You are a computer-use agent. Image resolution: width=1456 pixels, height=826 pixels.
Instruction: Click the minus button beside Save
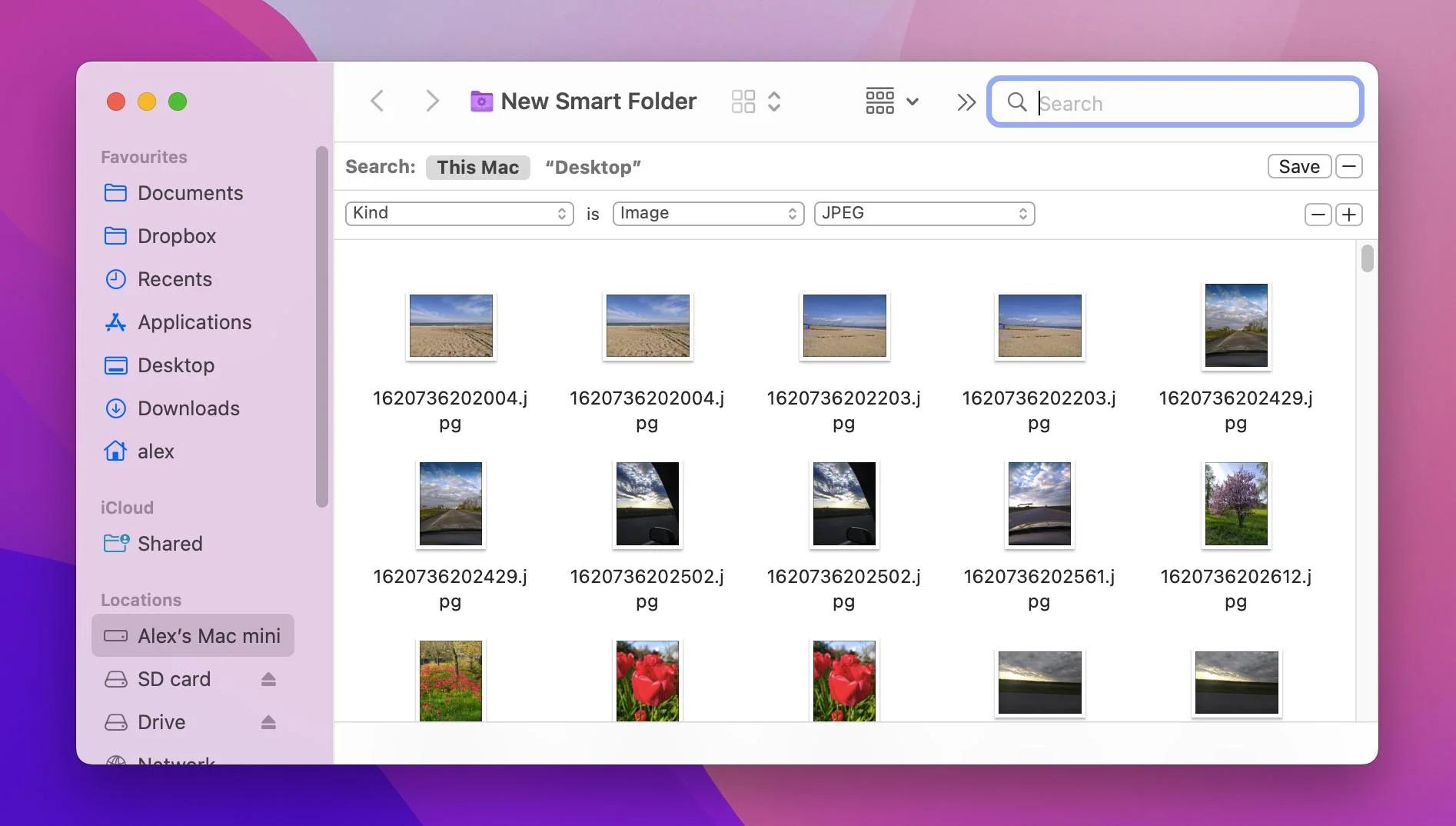point(1349,167)
